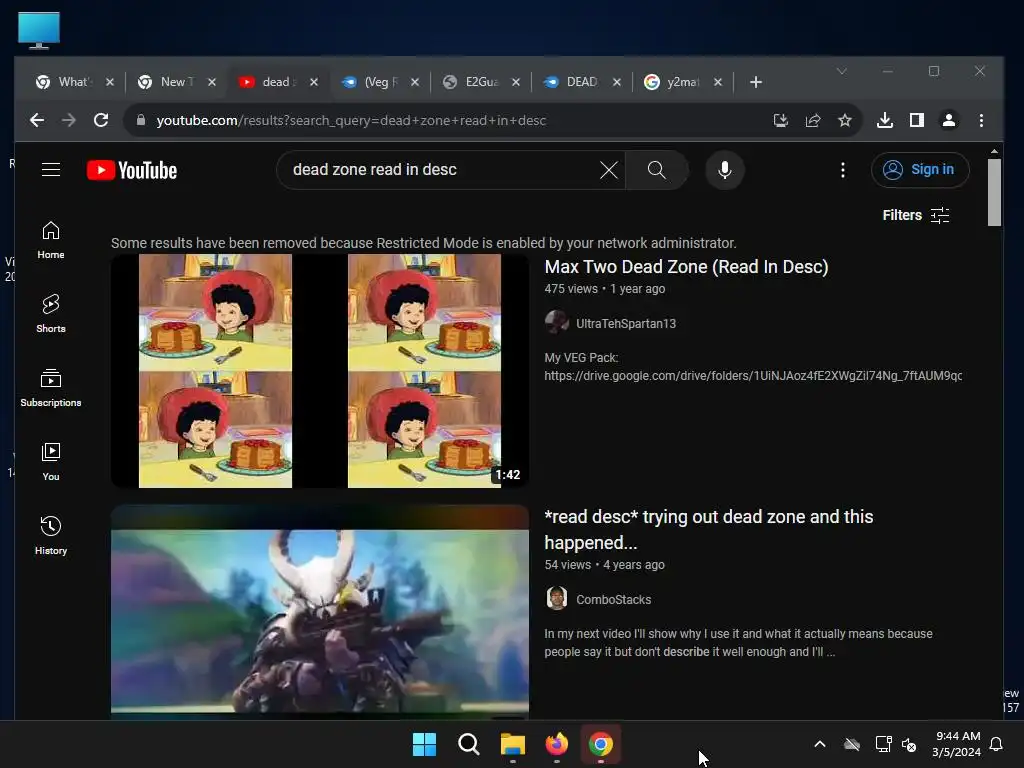1024x768 pixels.
Task: Expand the tab search chevron
Action: 842,71
